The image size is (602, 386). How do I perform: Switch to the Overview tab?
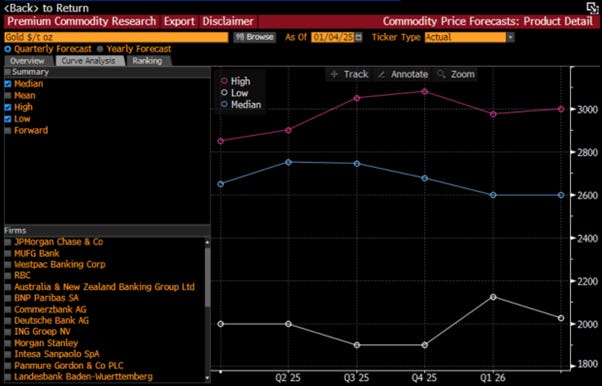click(27, 61)
